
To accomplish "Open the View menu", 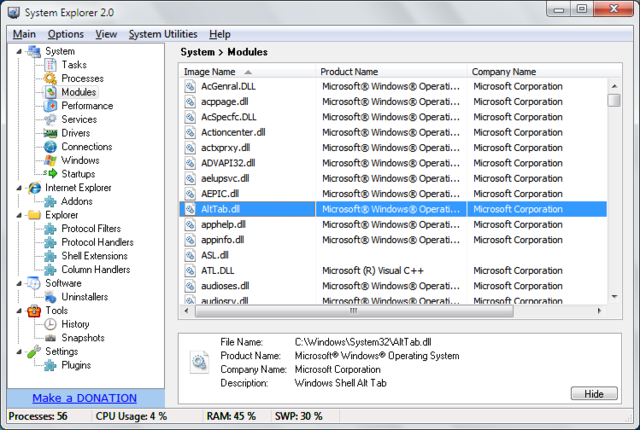I will click(106, 34).
